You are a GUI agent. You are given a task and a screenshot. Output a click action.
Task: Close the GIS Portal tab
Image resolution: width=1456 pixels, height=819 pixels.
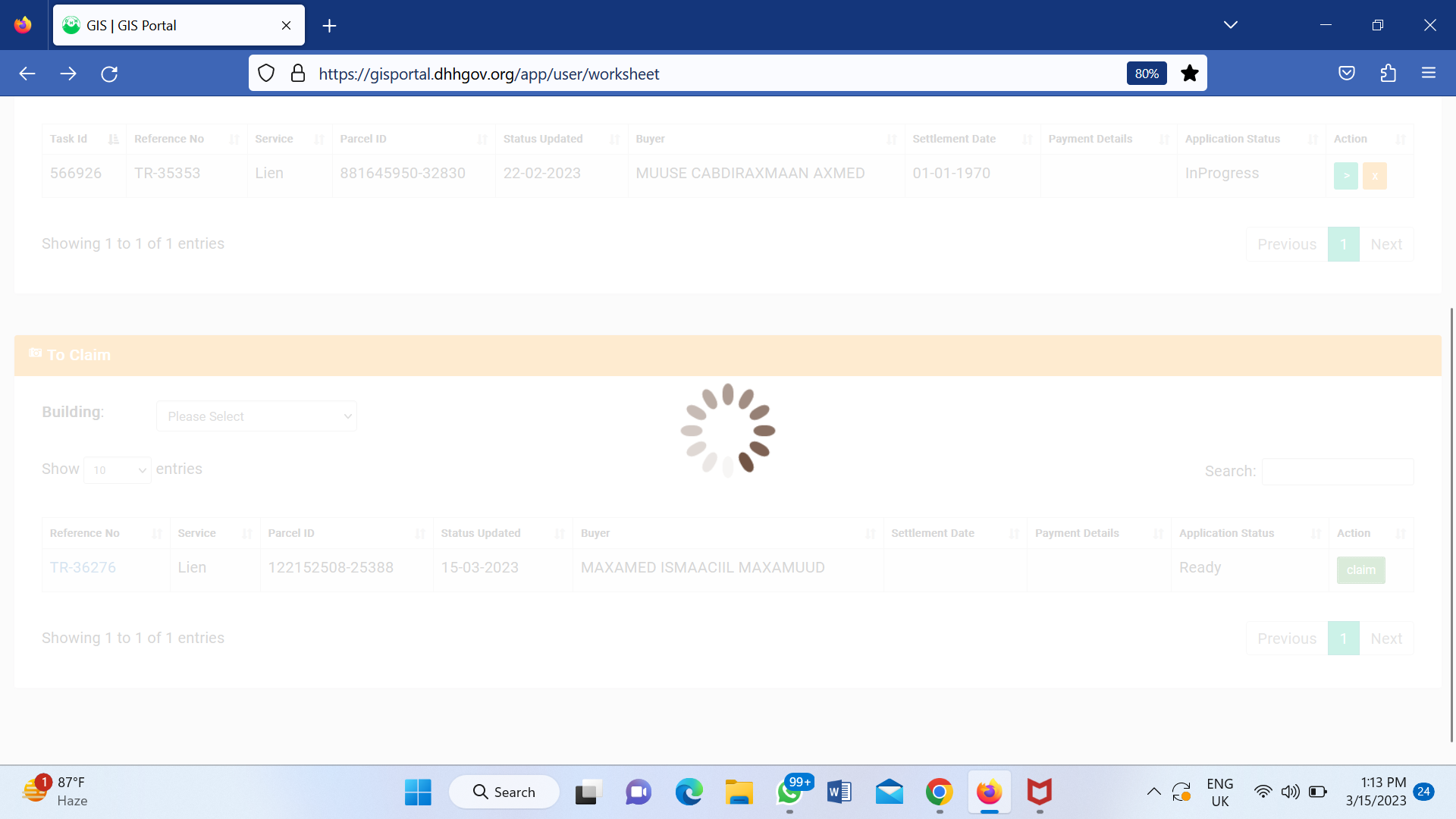click(287, 25)
